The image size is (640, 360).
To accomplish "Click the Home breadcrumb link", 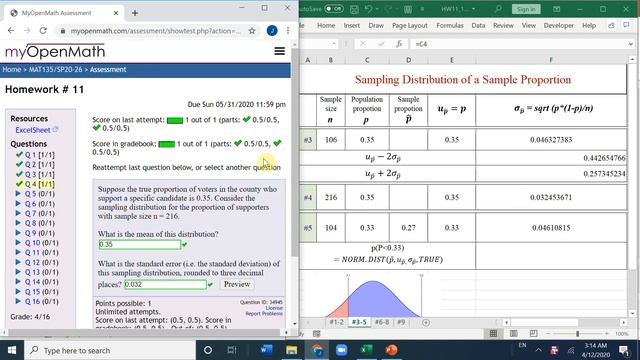I will (x=11, y=69).
